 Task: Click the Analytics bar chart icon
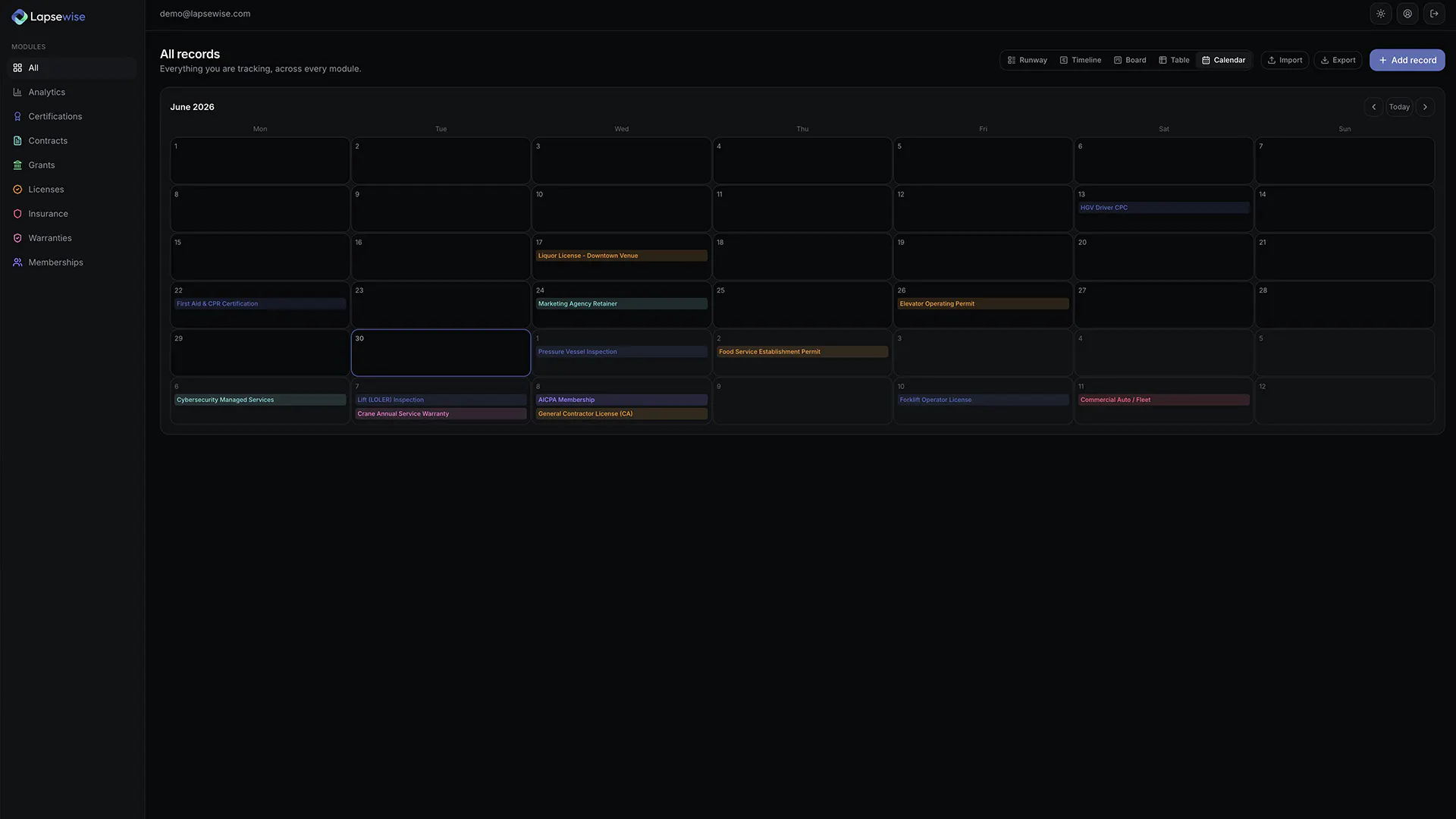(17, 92)
